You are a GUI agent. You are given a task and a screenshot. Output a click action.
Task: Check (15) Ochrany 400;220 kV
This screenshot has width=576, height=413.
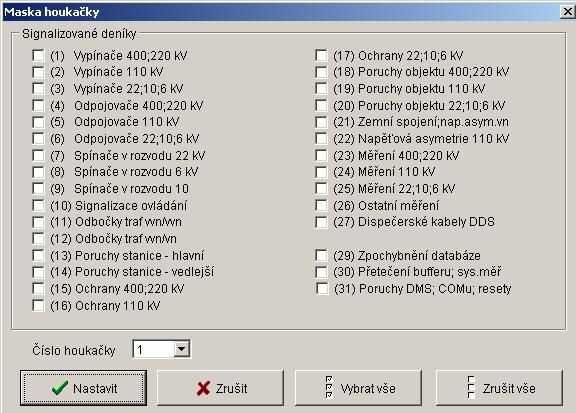click(38, 289)
